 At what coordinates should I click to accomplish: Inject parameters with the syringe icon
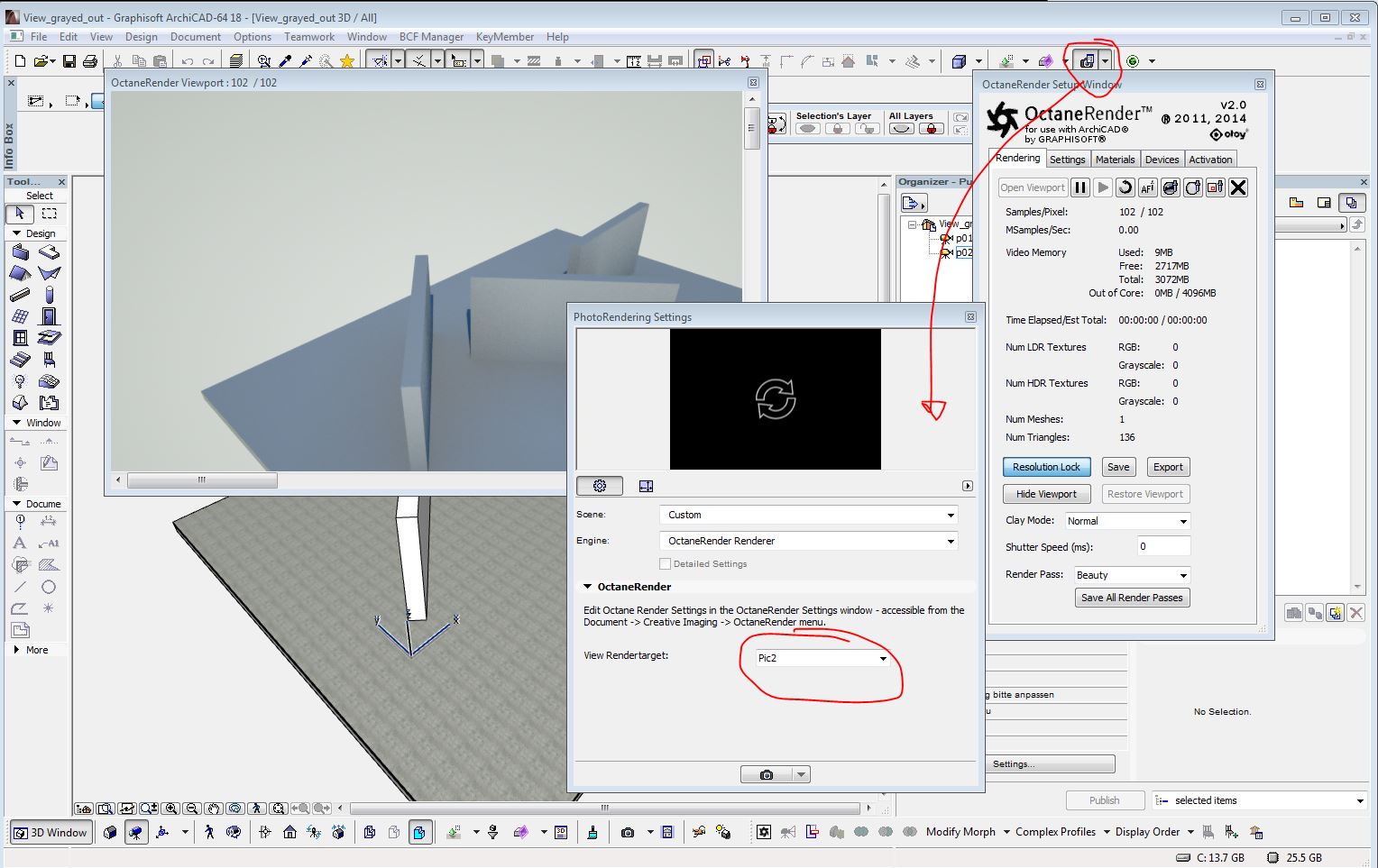click(x=306, y=61)
